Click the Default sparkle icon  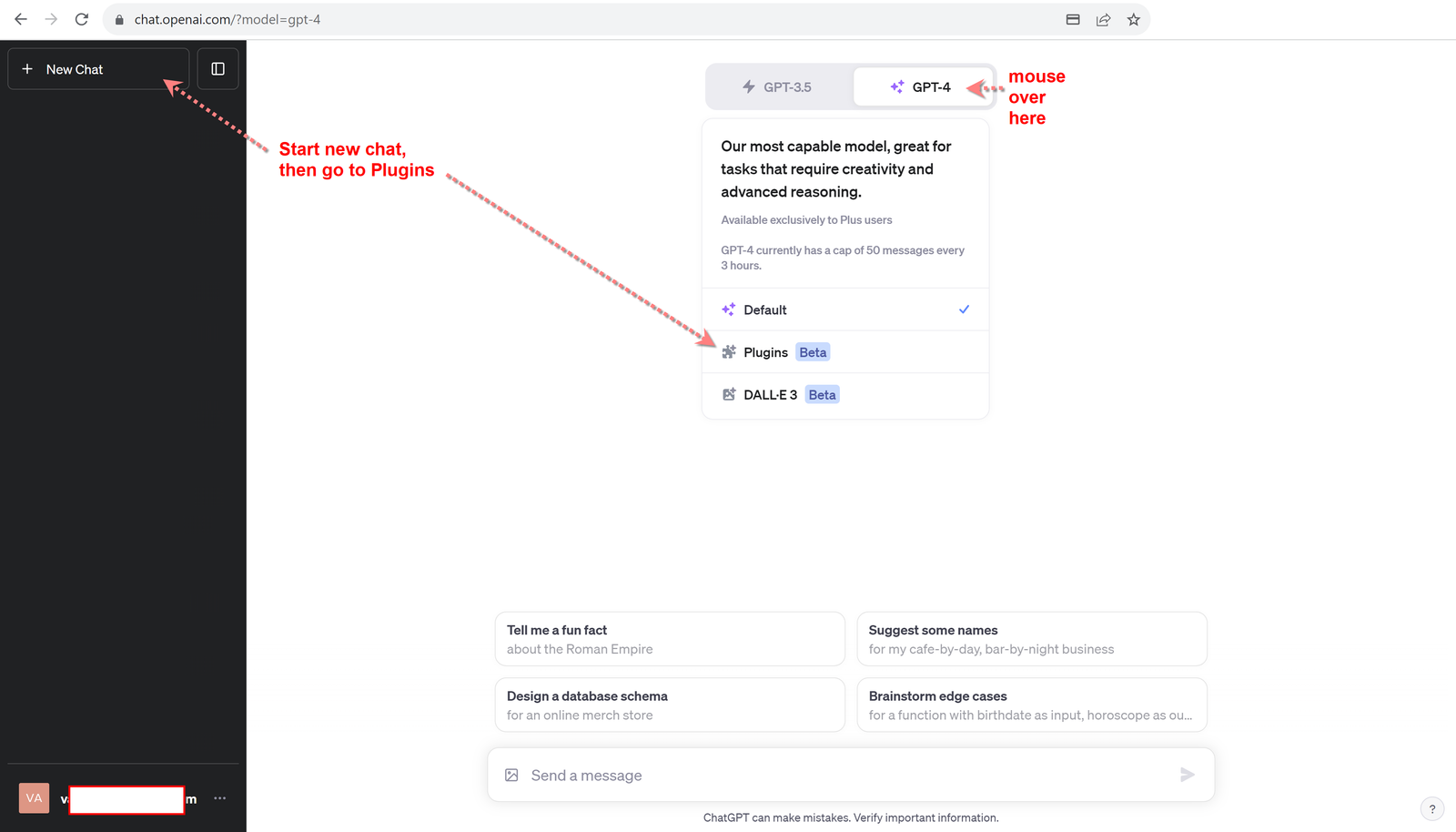click(729, 309)
